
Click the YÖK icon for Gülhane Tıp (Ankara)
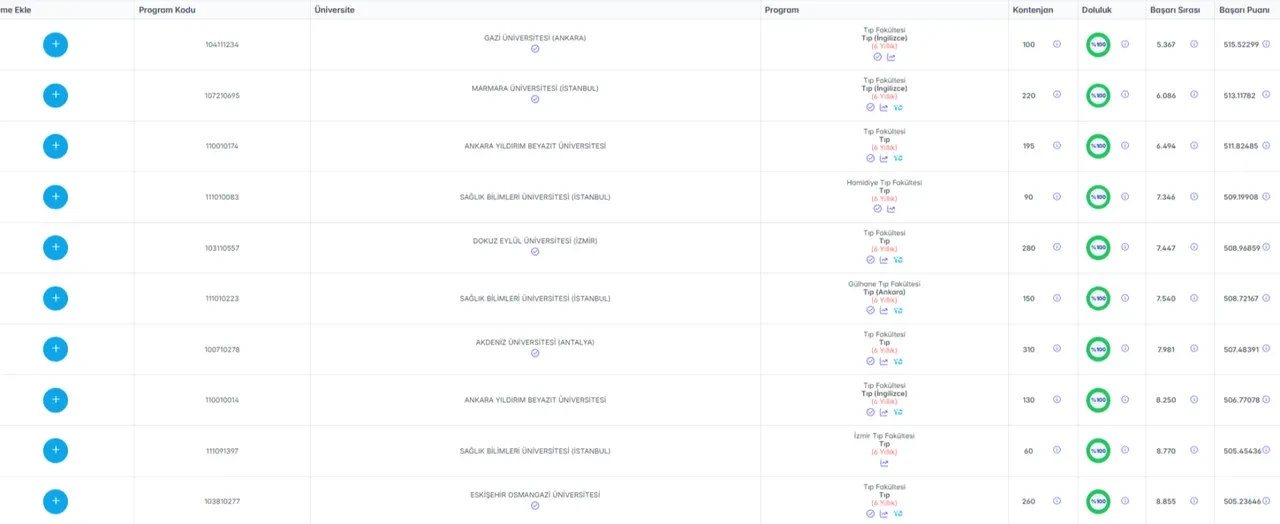[898, 310]
